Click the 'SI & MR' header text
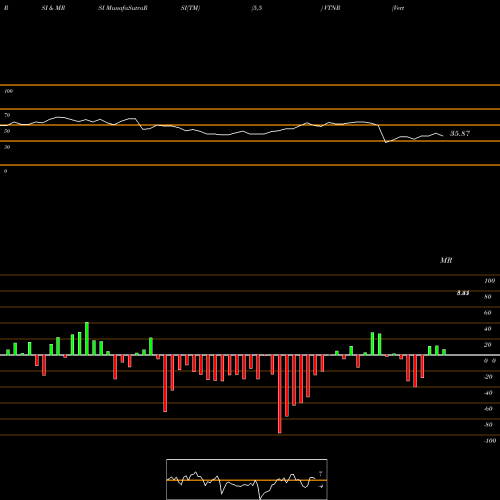500x500 pixels. [x=53, y=8]
